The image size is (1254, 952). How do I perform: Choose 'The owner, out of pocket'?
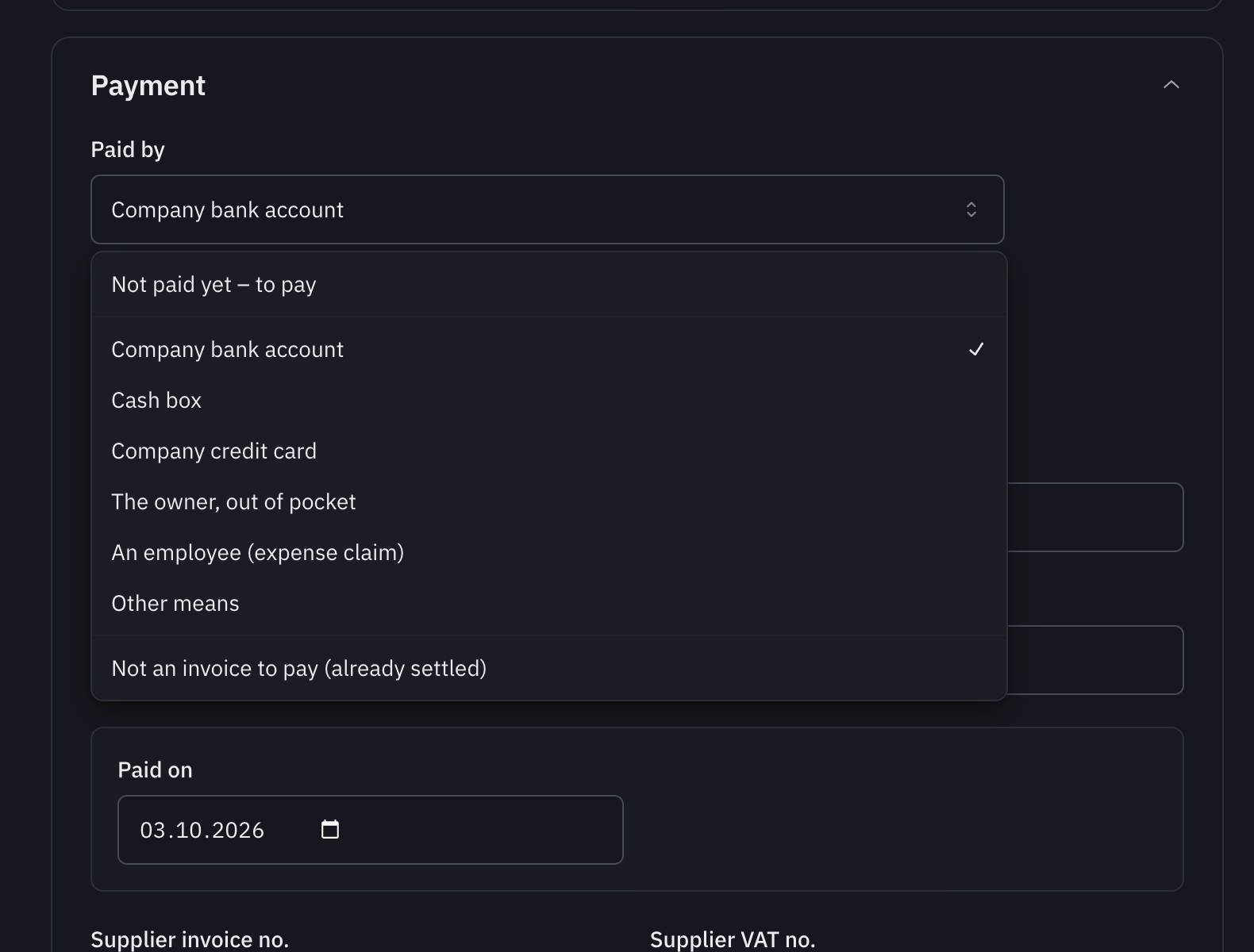[x=549, y=502]
